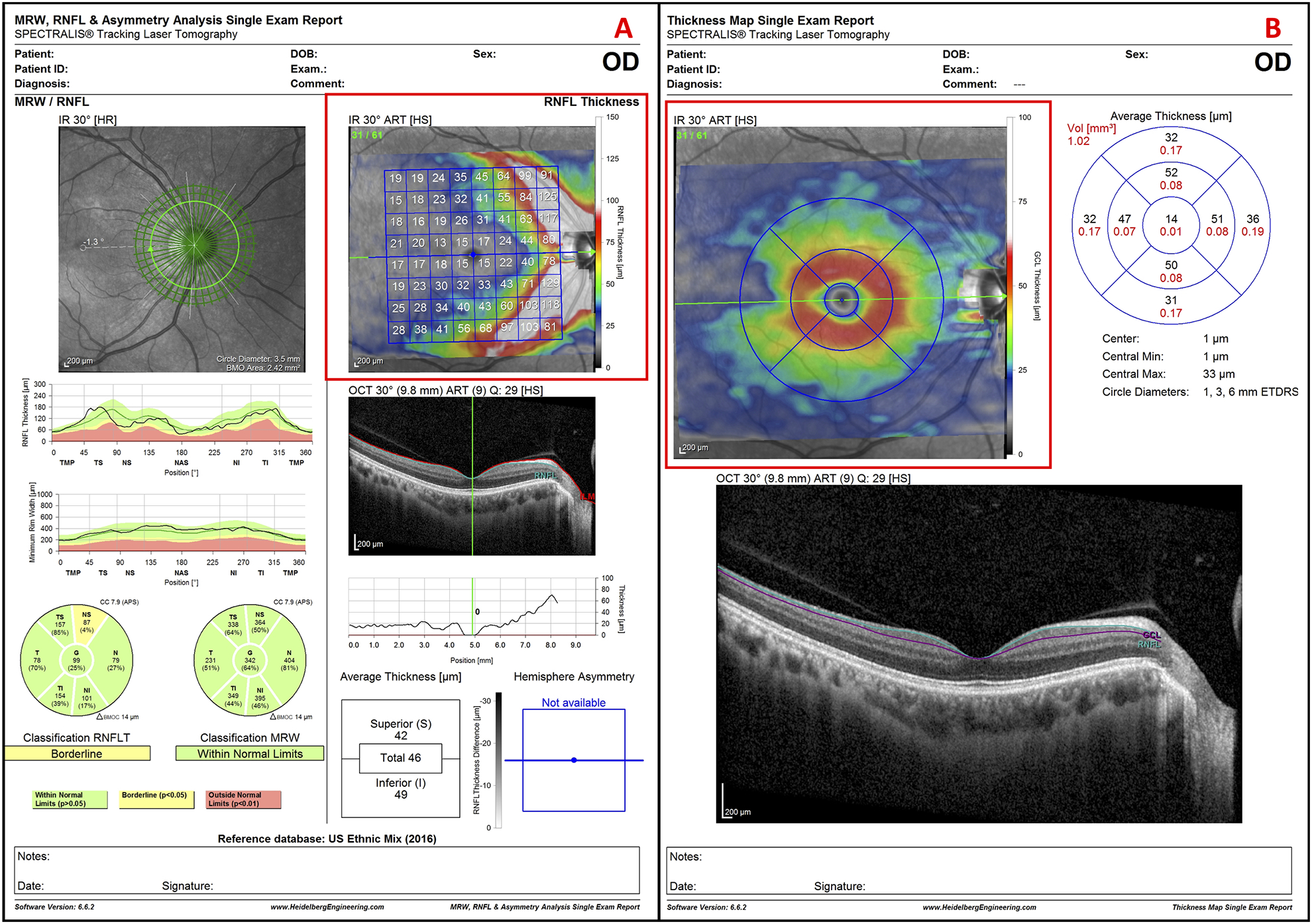Click the Reference database: US Ethnic Mix (2016) text
Screen dimensions: 1312x924
pyautogui.click(x=327, y=839)
